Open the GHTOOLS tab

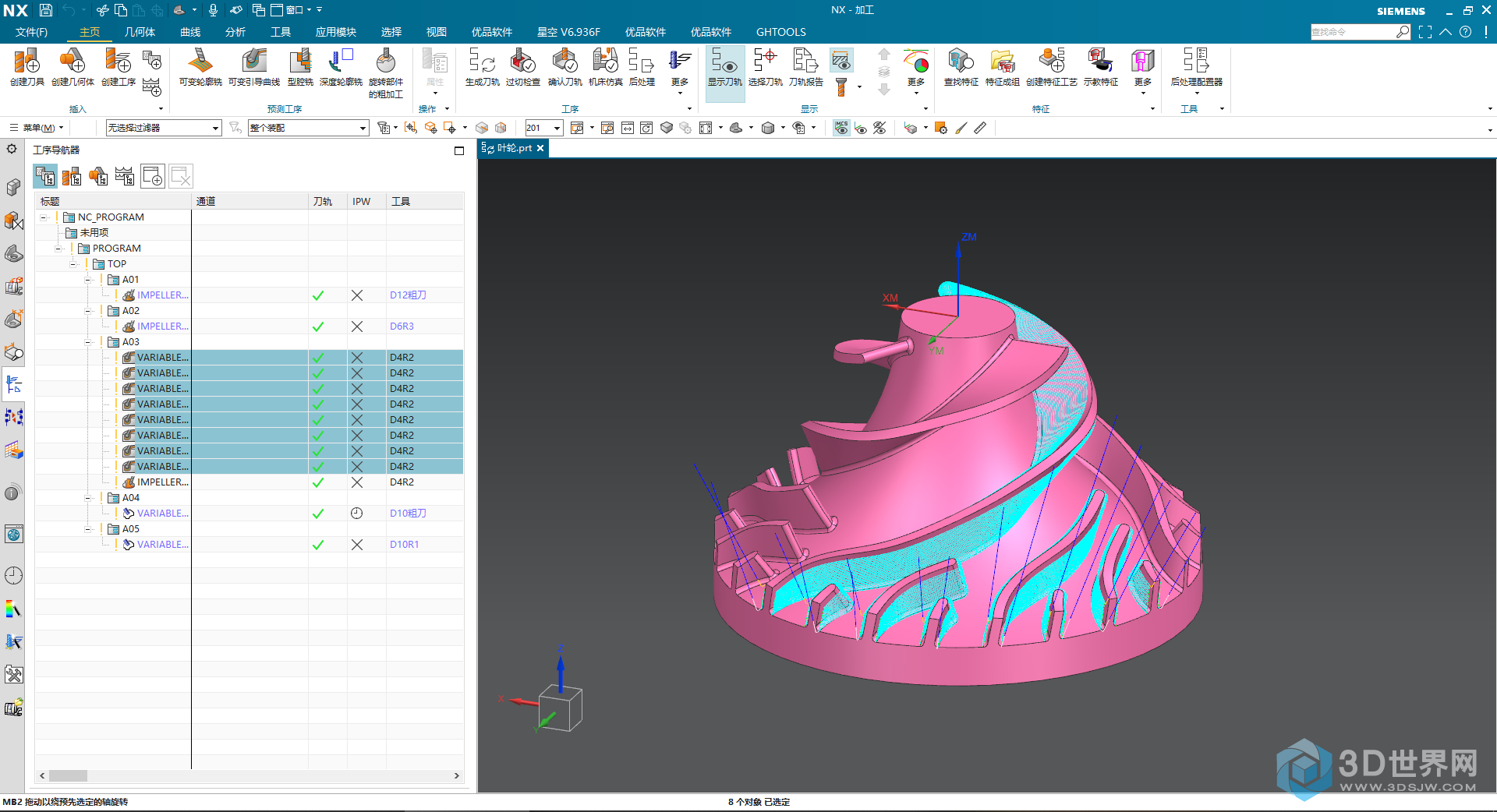780,32
